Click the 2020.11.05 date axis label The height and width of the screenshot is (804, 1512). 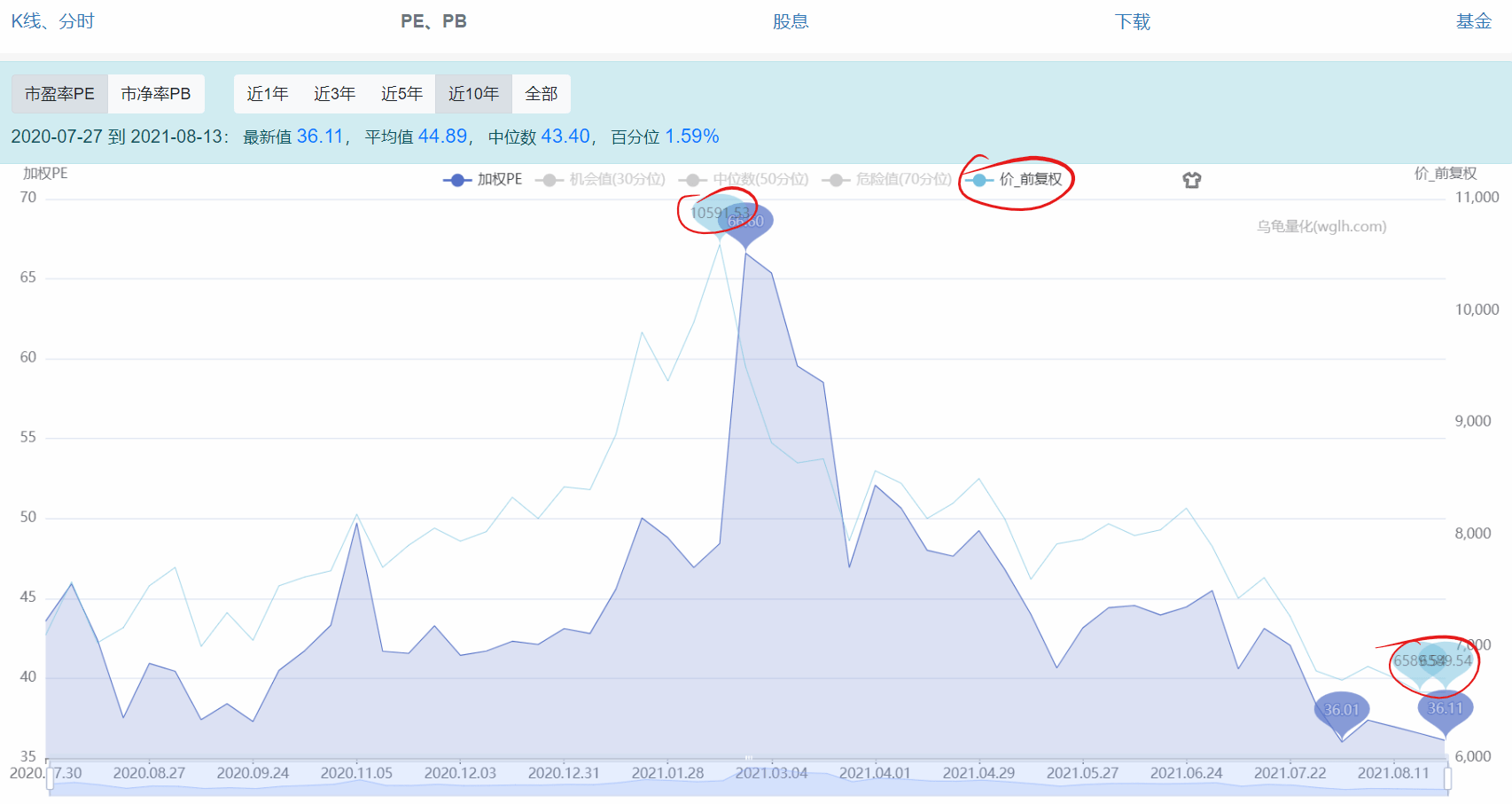point(356,774)
